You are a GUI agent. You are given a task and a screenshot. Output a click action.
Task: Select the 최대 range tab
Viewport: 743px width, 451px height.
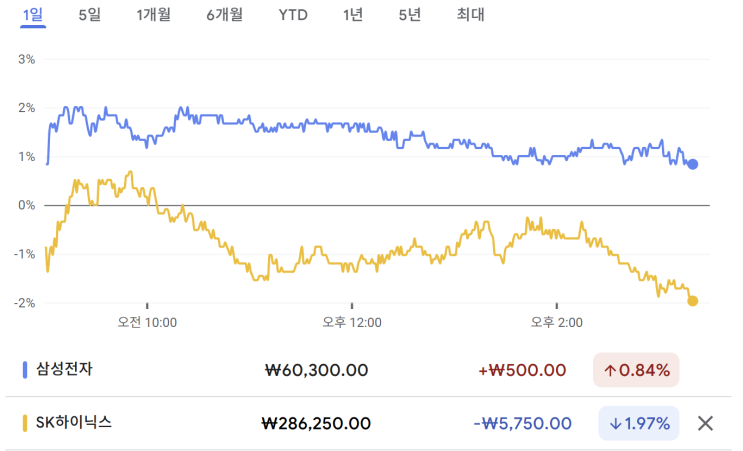pos(470,15)
